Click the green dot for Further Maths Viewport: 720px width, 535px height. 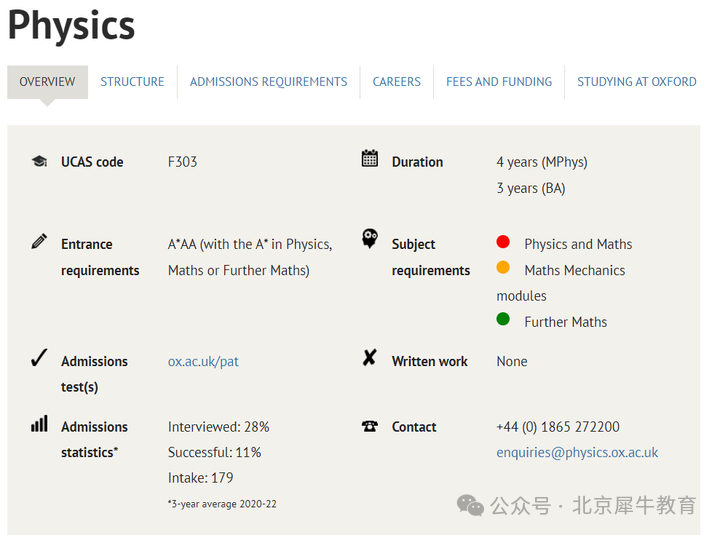(503, 319)
